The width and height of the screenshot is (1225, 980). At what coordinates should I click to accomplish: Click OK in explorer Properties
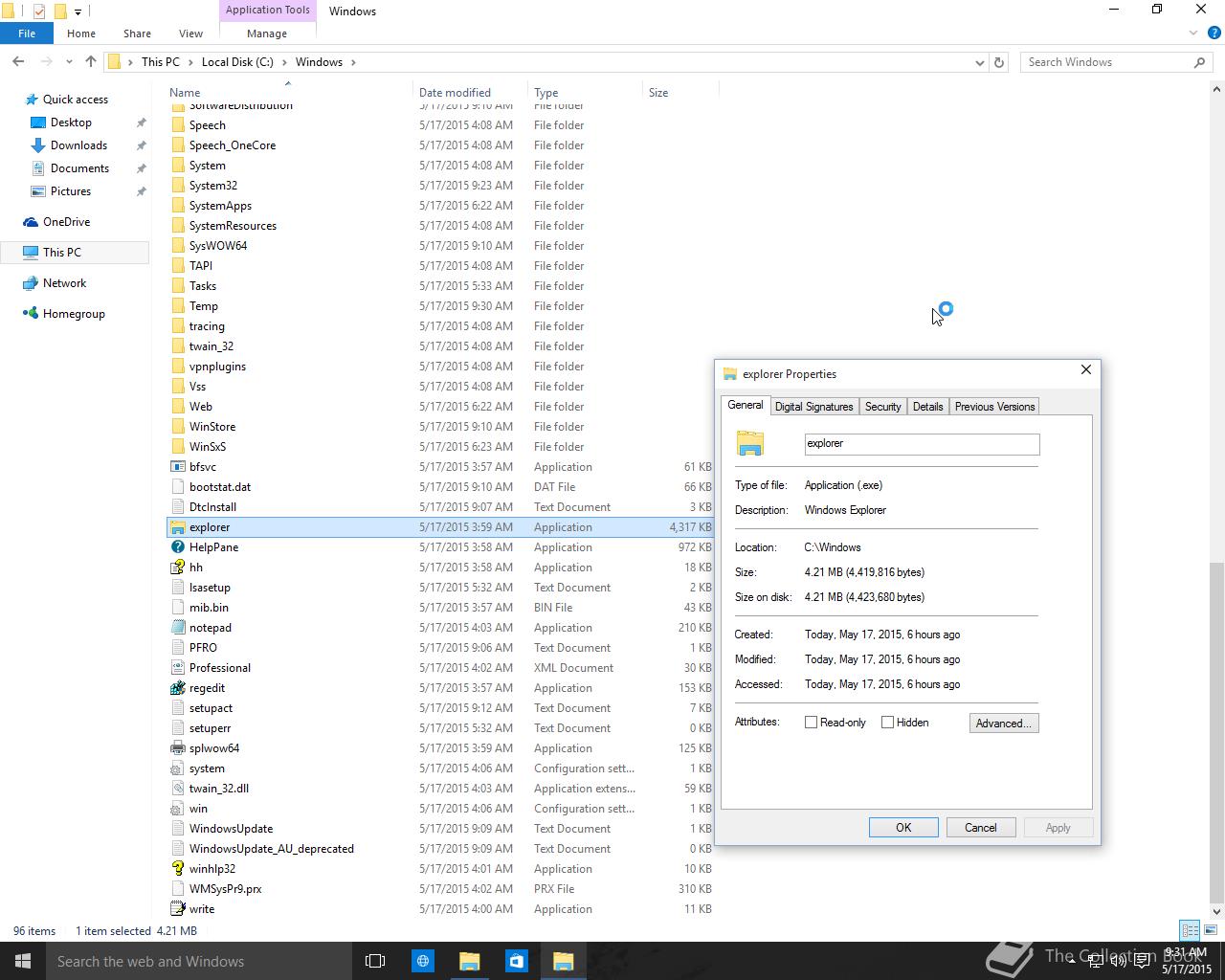(x=903, y=828)
